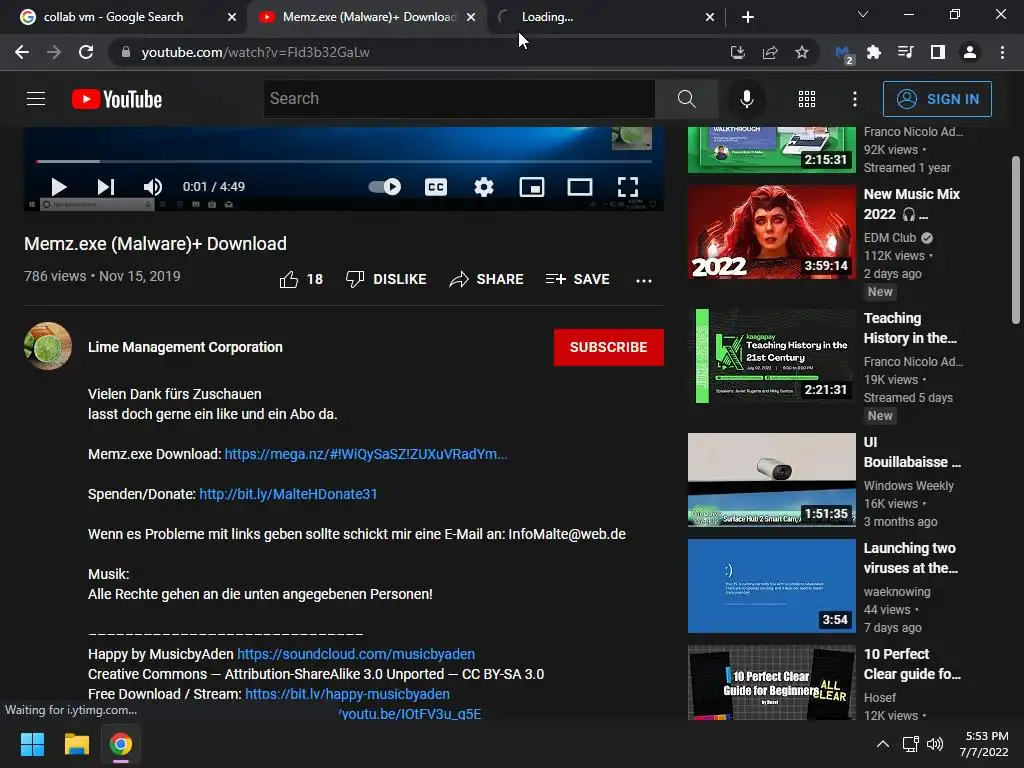Screen dimensions: 1024x768
Task: Open Chrome three-dot menu
Action: [x=1002, y=52]
